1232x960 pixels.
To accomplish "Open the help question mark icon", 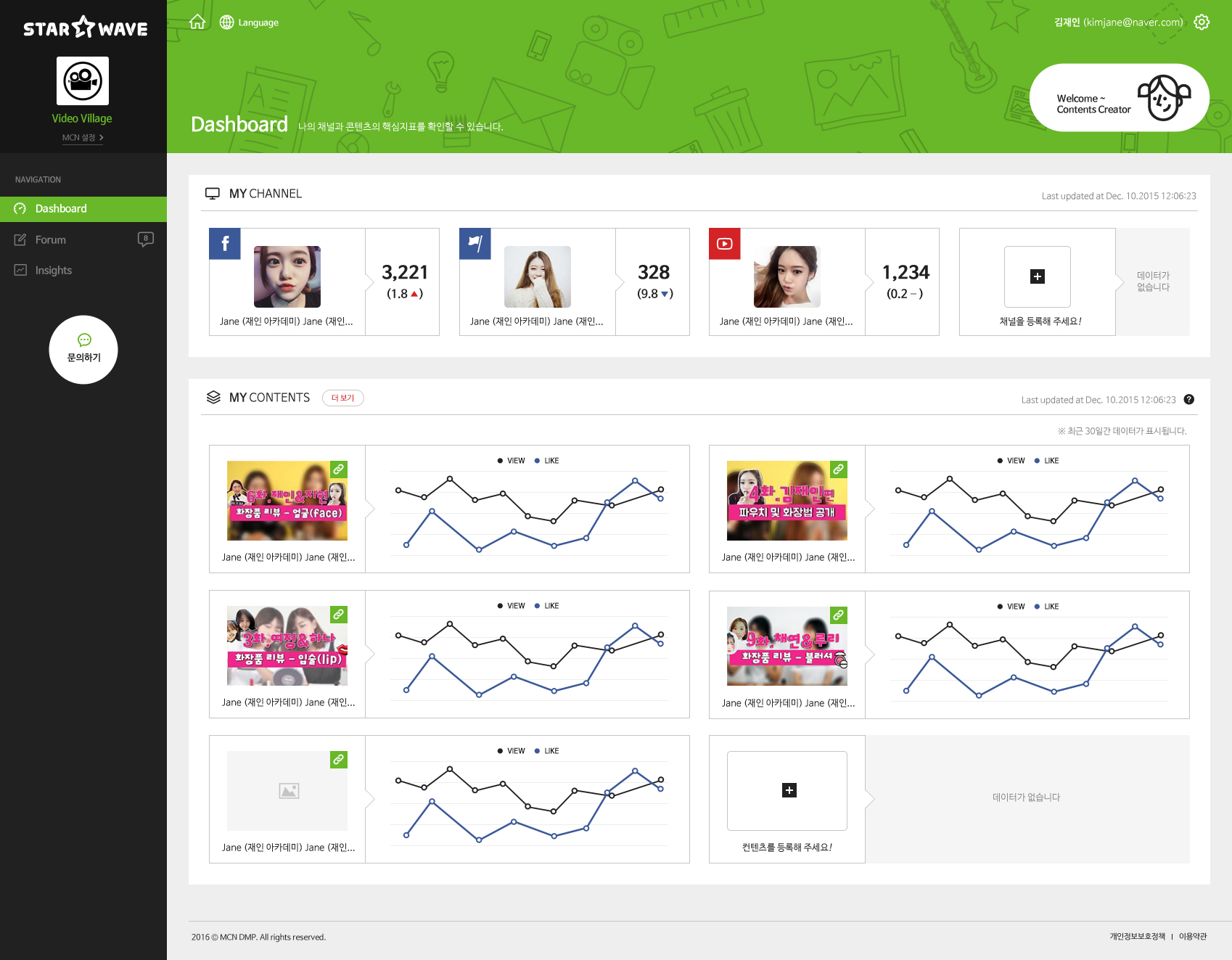I will click(x=1188, y=399).
